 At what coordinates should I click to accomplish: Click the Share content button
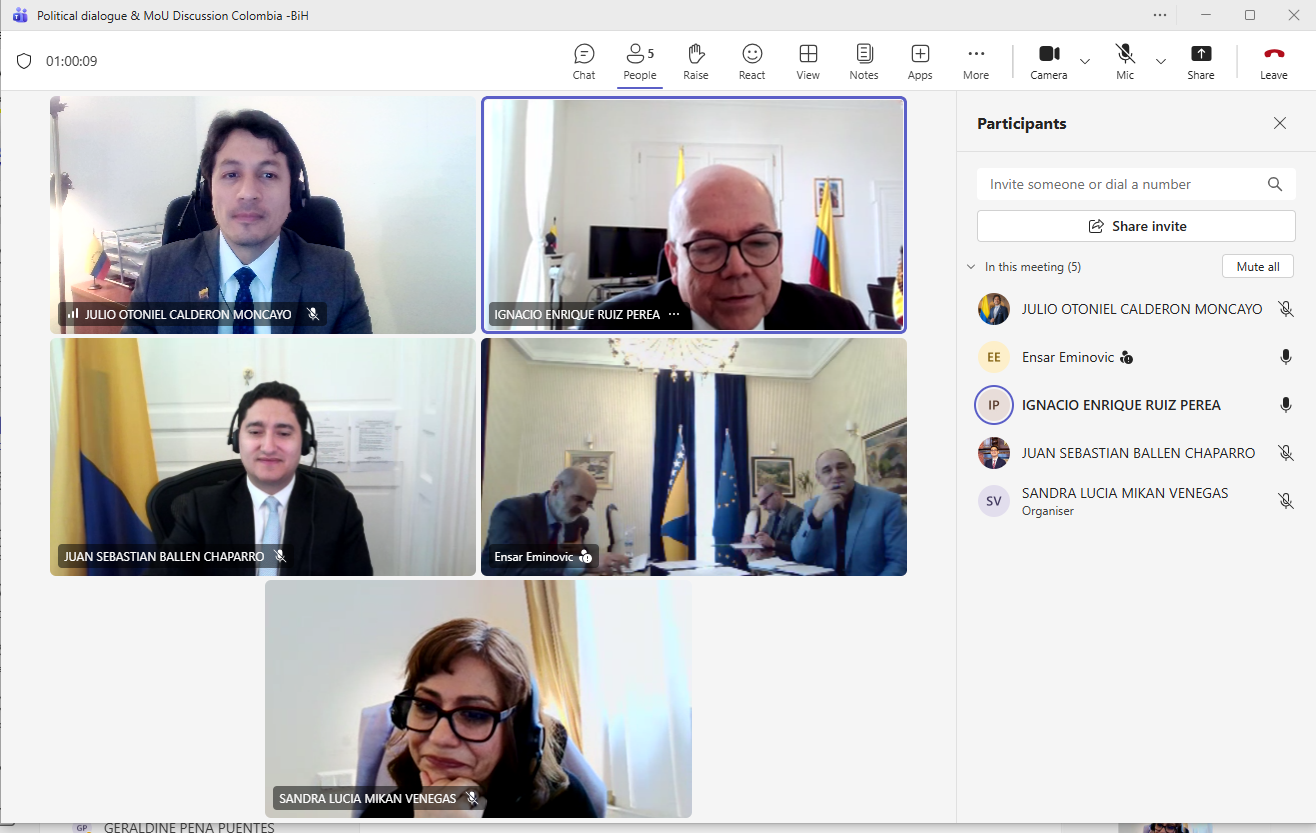click(1201, 62)
